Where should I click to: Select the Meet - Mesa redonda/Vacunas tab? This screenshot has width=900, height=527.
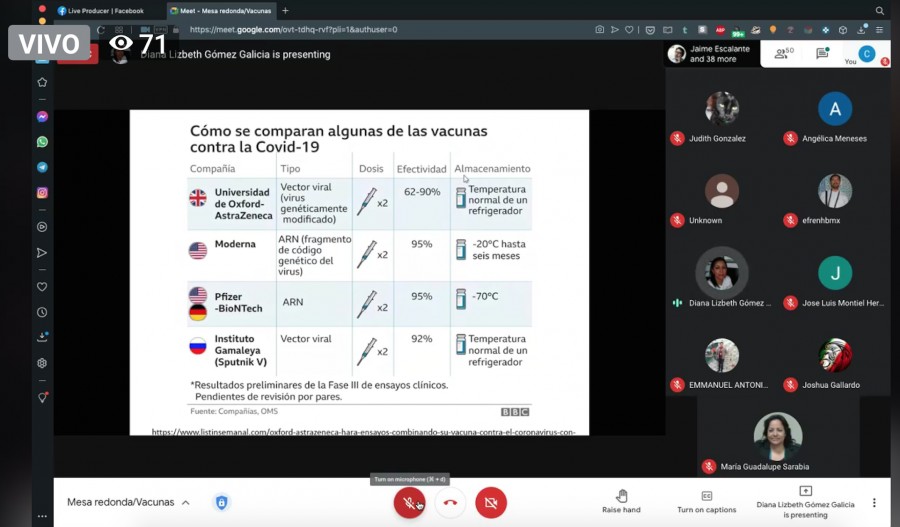coord(221,10)
